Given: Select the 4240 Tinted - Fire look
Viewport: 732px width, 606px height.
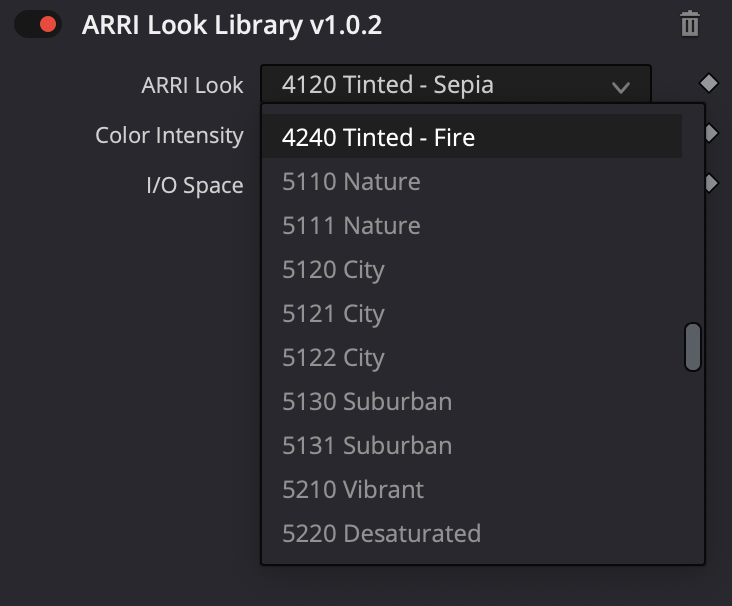Looking at the screenshot, I should [x=472, y=136].
